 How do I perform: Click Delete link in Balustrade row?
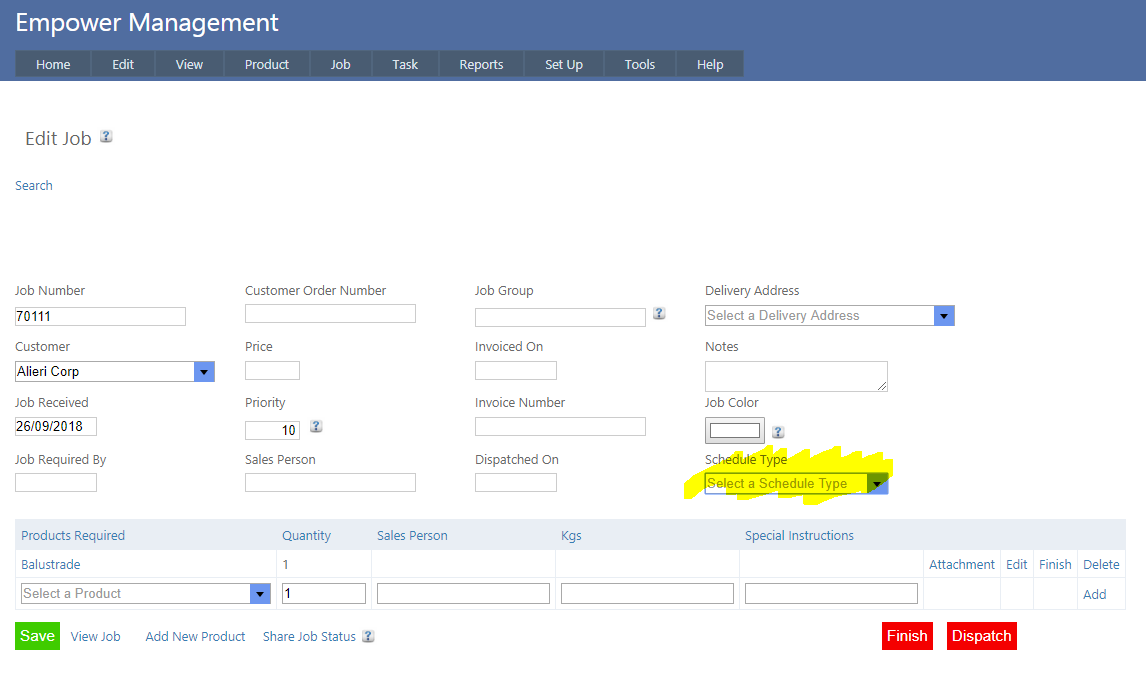click(x=1101, y=564)
